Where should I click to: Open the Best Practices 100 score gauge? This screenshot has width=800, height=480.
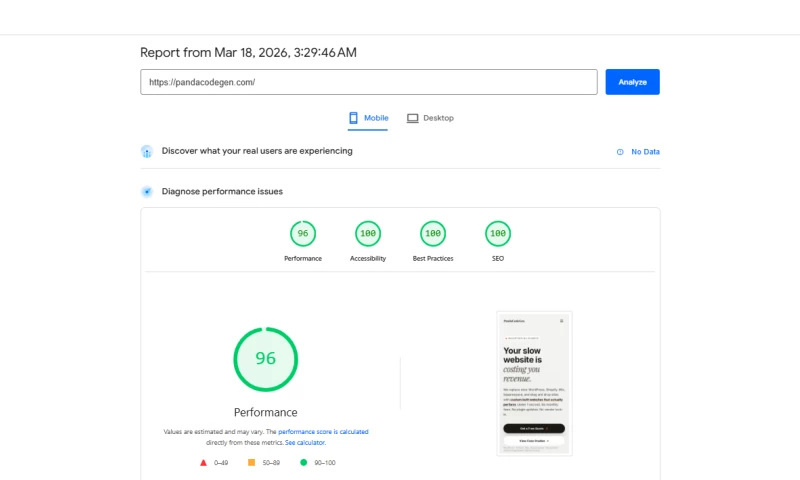click(433, 234)
